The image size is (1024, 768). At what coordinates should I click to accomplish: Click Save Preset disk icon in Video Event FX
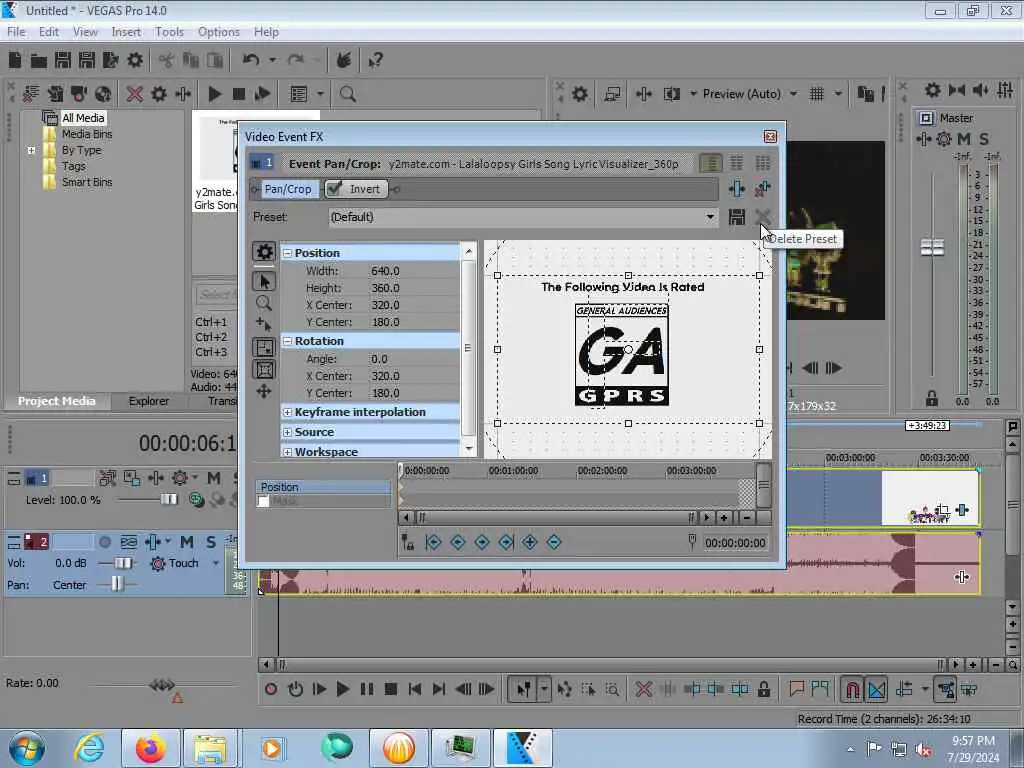click(737, 217)
